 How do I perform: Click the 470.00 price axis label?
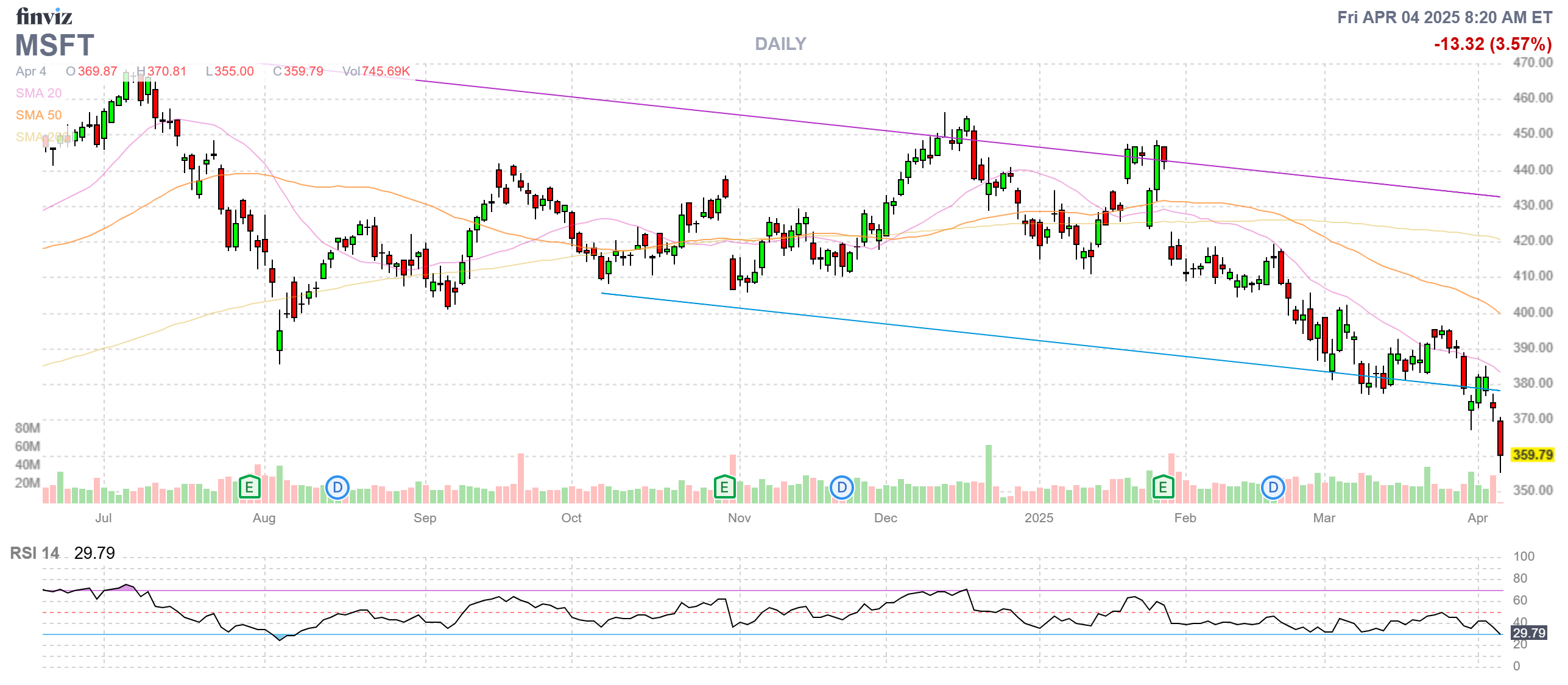pyautogui.click(x=1533, y=62)
